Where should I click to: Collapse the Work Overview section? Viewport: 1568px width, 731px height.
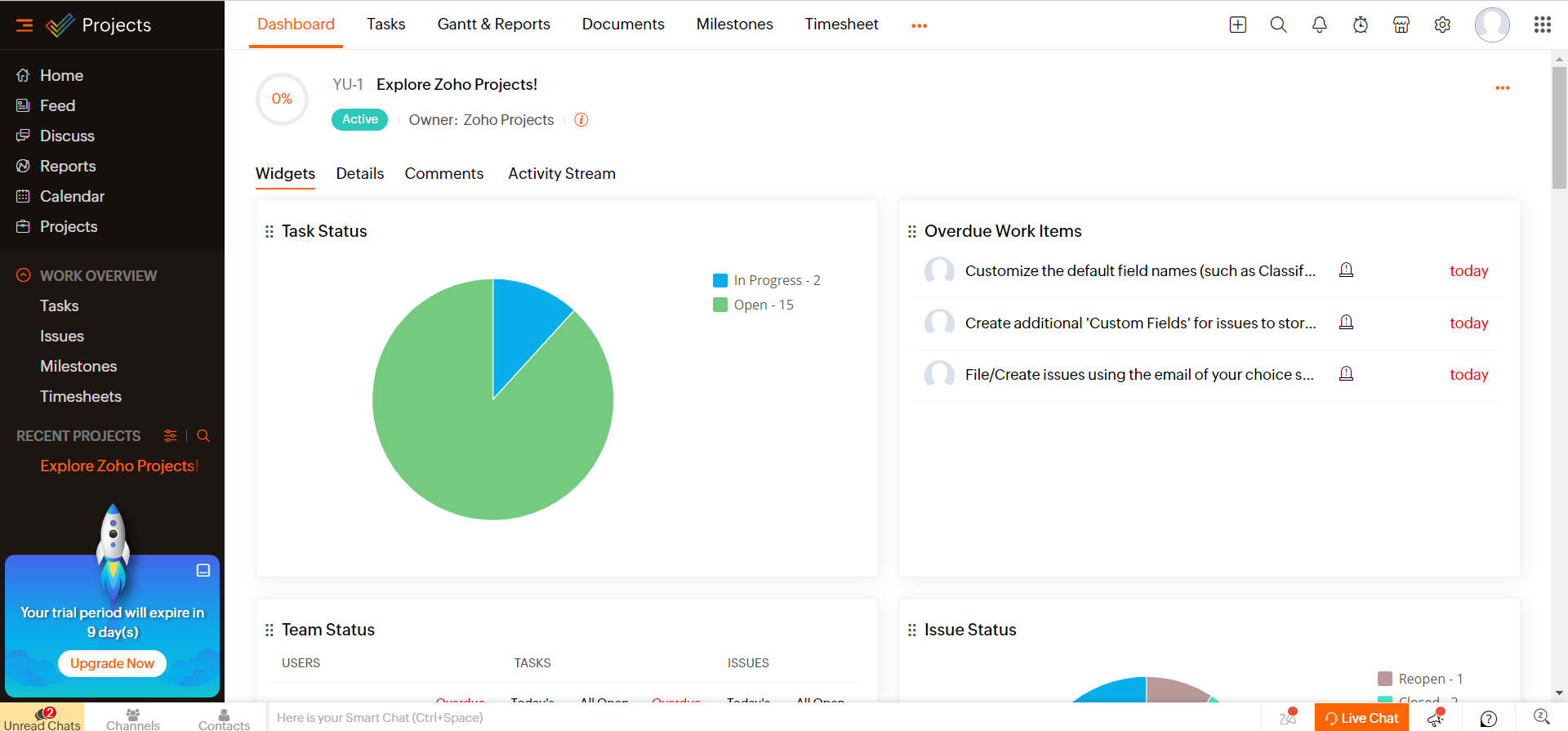pyautogui.click(x=24, y=275)
